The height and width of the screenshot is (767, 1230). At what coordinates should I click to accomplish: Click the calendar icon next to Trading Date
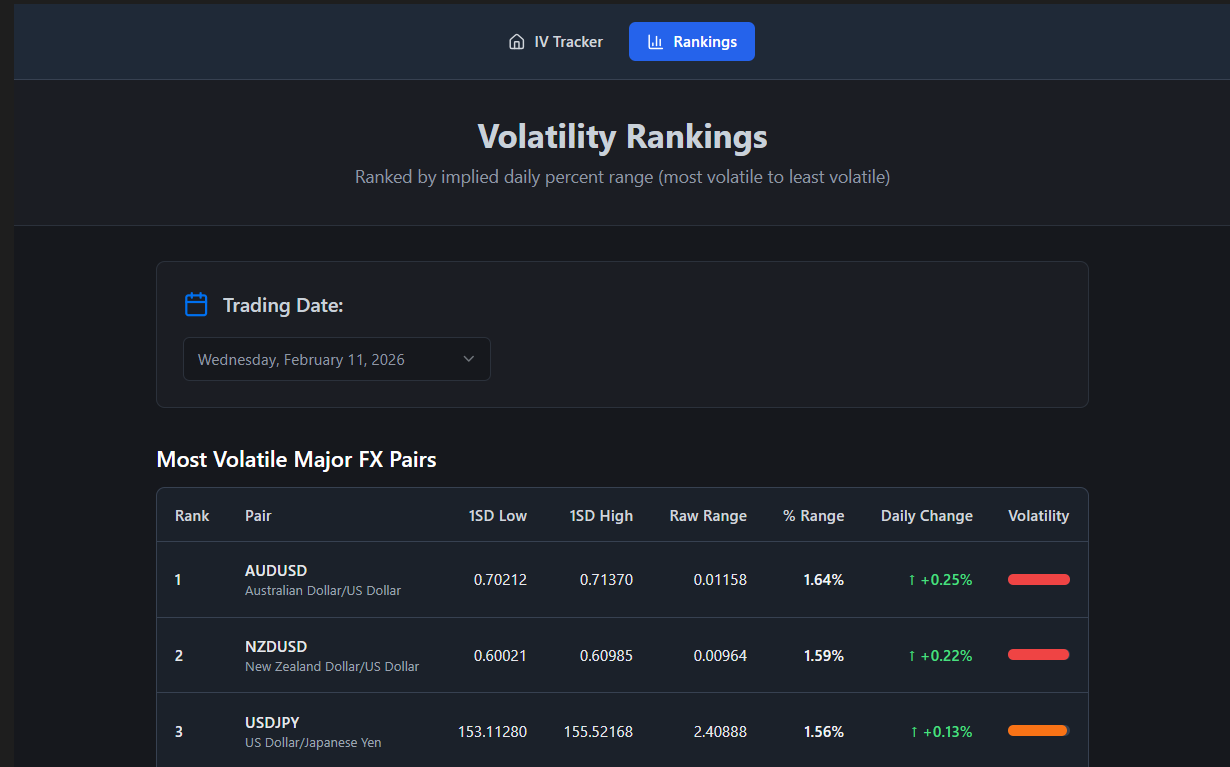pyautogui.click(x=196, y=304)
